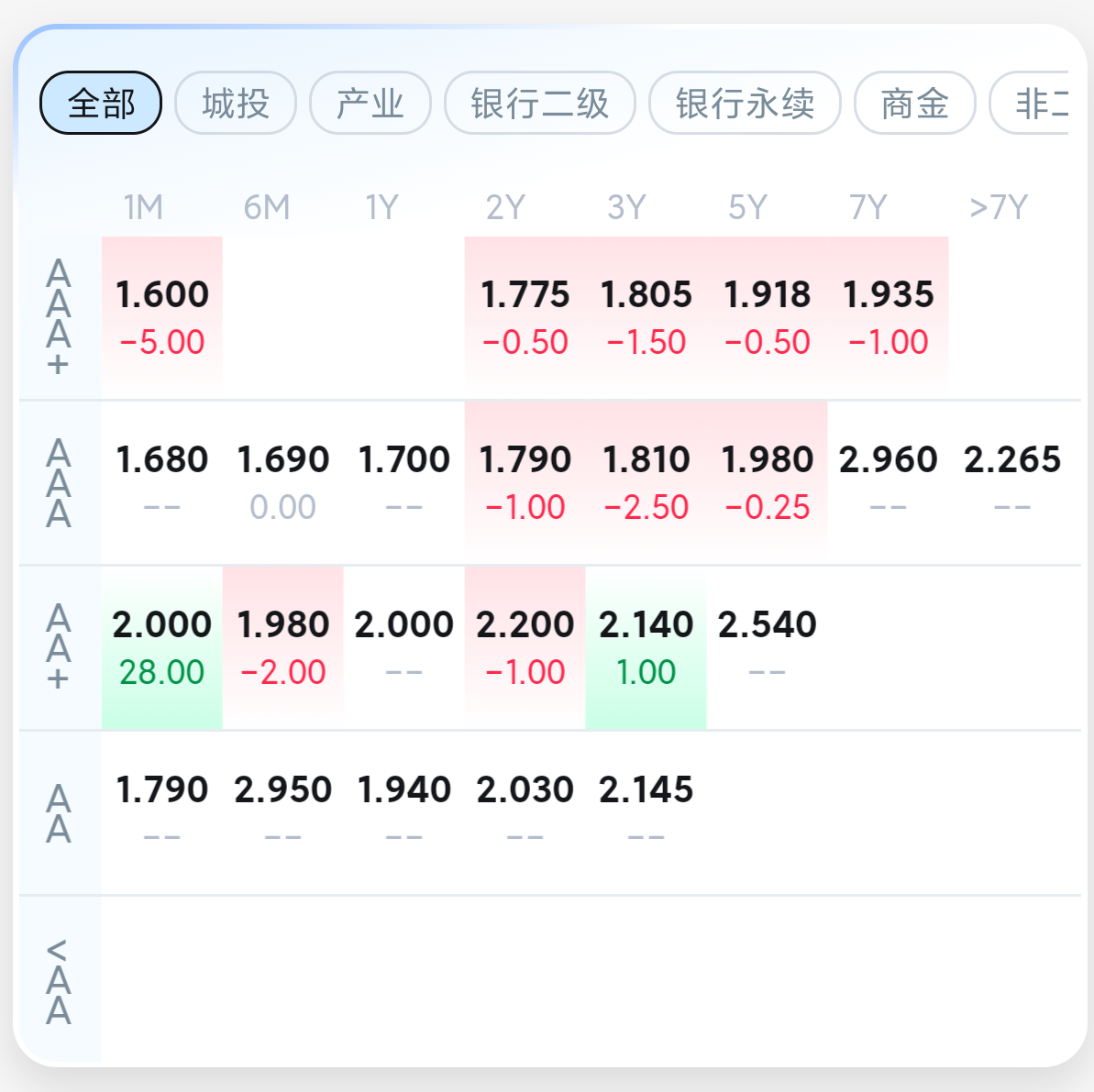Select the 全部 filter tab

[101, 104]
